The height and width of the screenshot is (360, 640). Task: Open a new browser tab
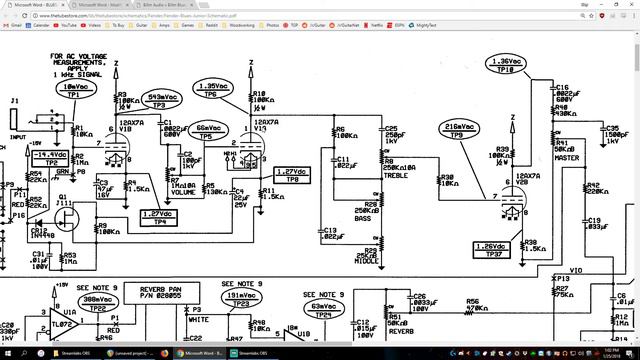pos(204,5)
